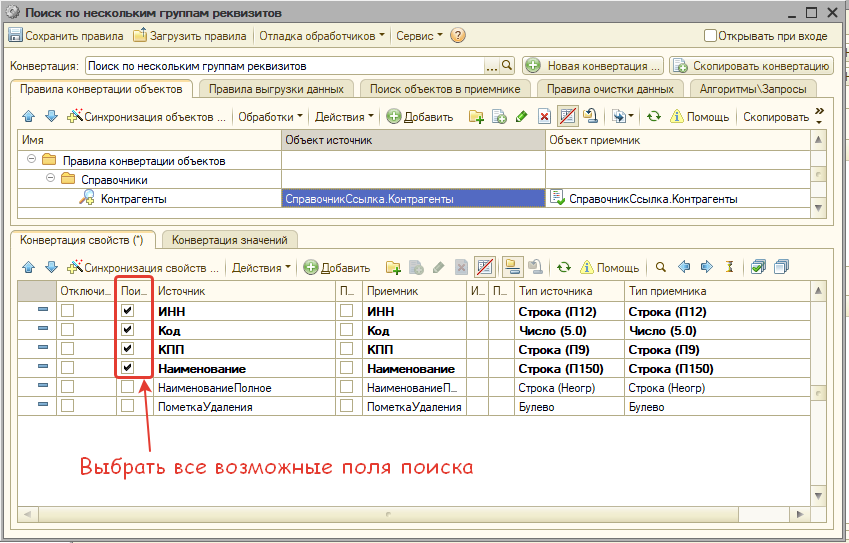Click Синхронизация свойств wand button
Image resolution: width=849 pixels, height=543 pixels.
click(143, 267)
